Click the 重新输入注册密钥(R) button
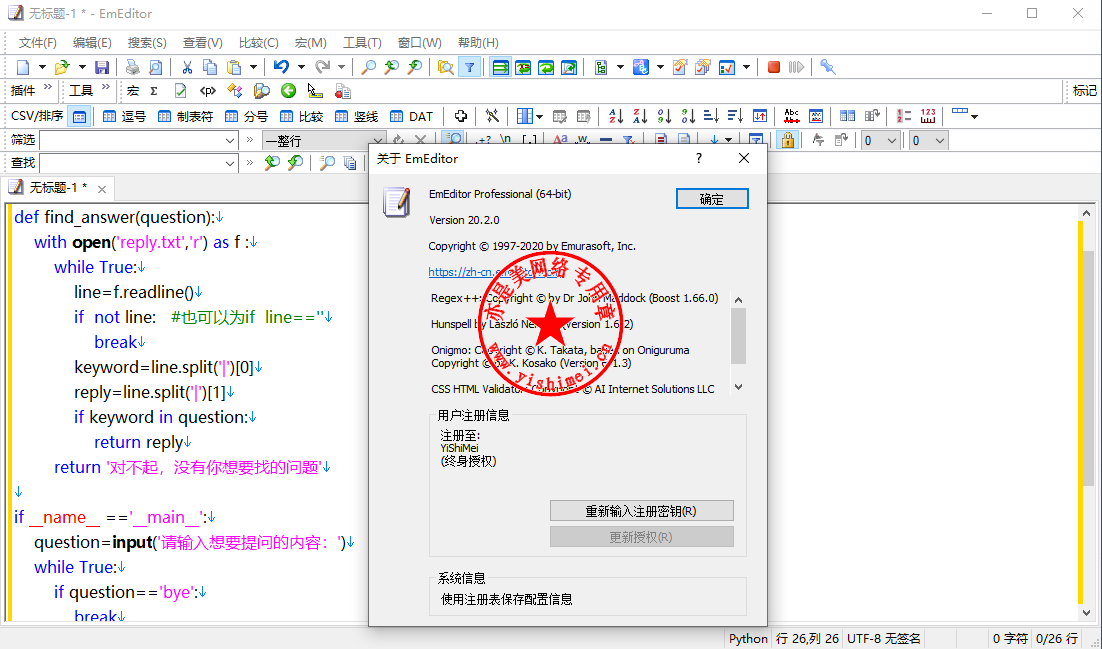1102x649 pixels. 641,511
